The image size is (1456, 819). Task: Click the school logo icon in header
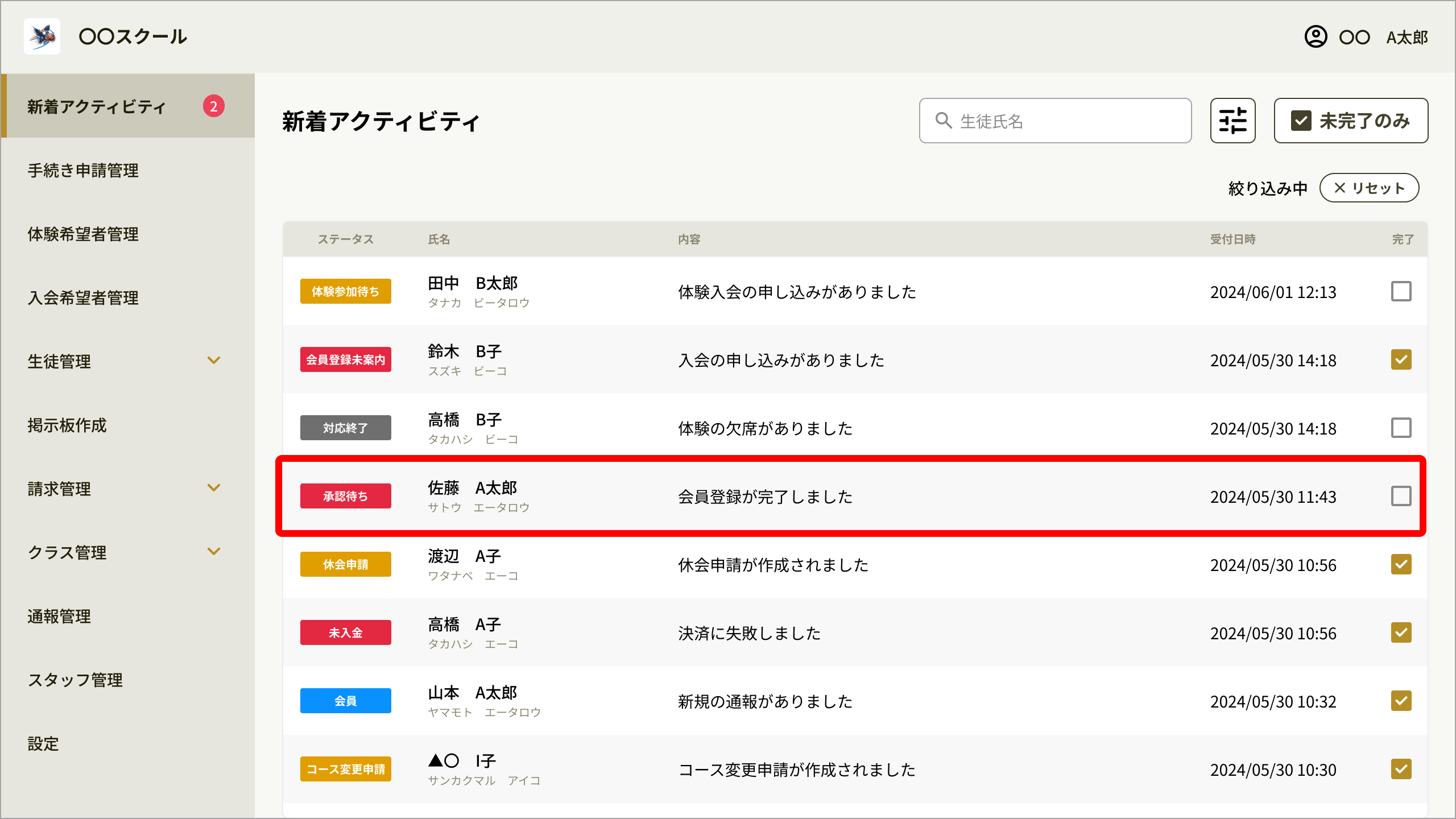(42, 36)
